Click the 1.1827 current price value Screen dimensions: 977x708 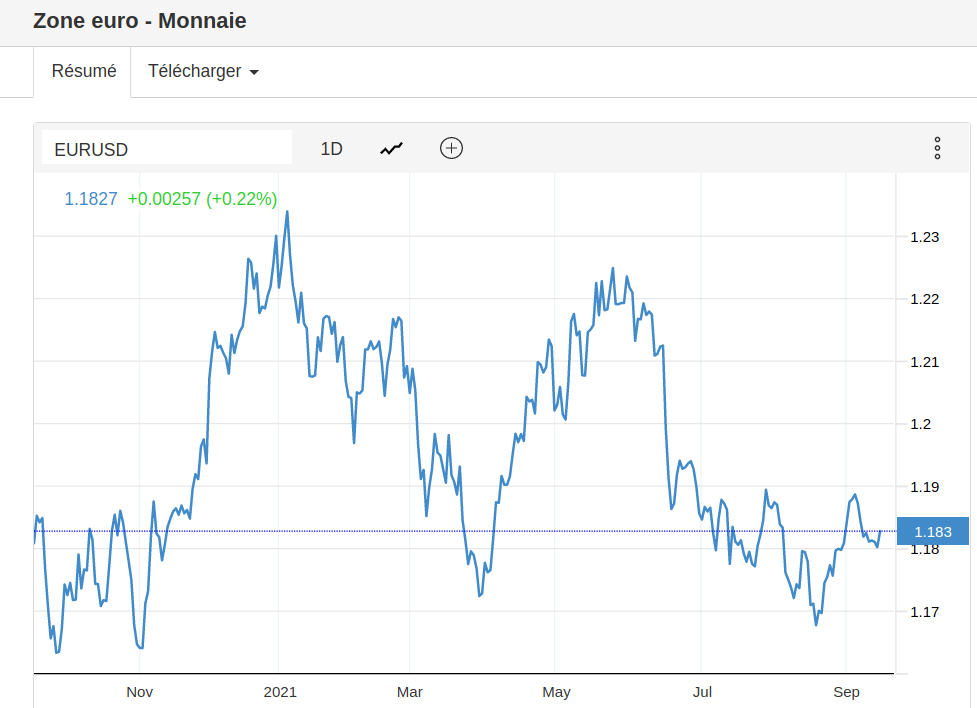click(91, 199)
